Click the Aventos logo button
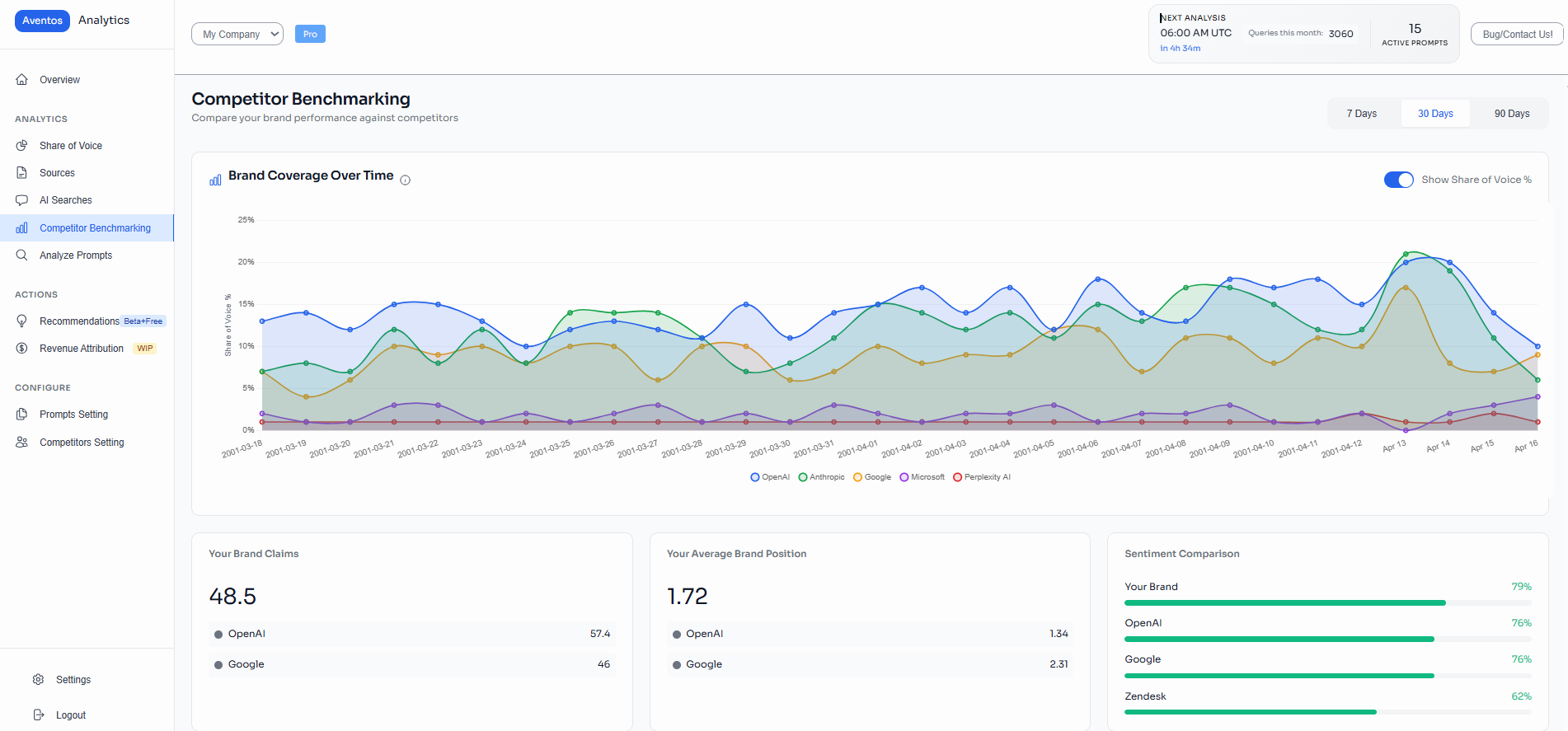The height and width of the screenshot is (731, 1568). (x=42, y=21)
